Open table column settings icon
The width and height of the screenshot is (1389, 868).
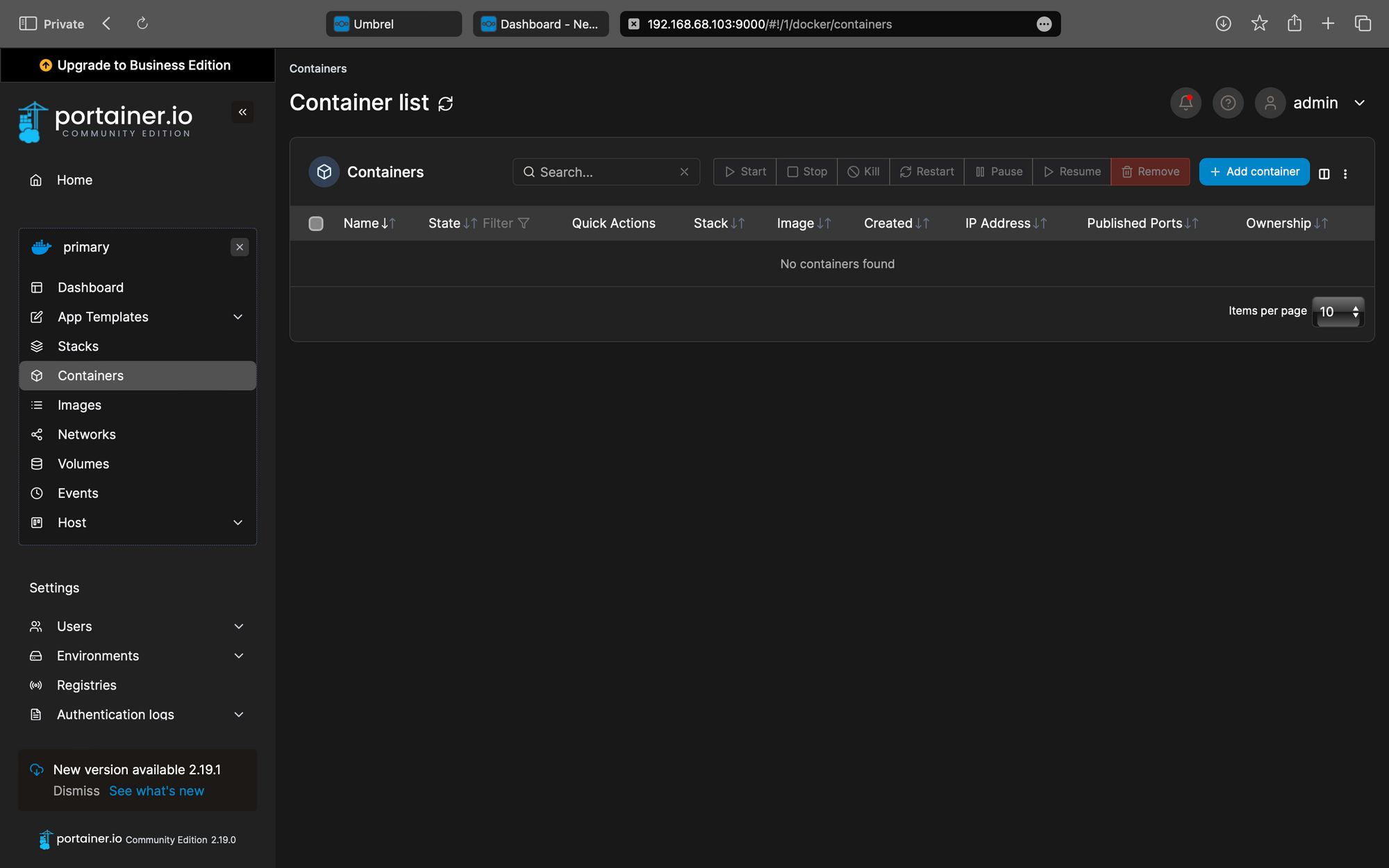point(1324,174)
